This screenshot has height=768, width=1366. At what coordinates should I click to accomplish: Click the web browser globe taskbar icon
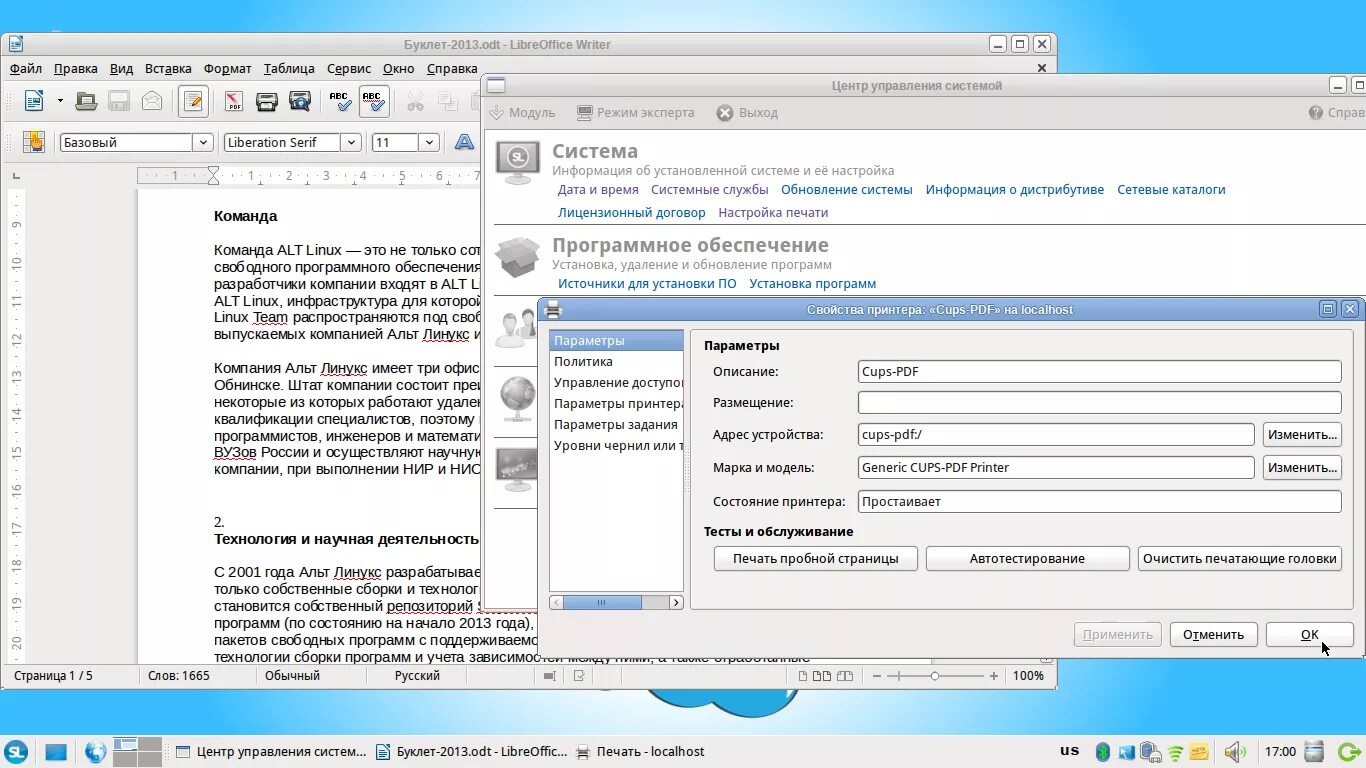click(x=95, y=752)
